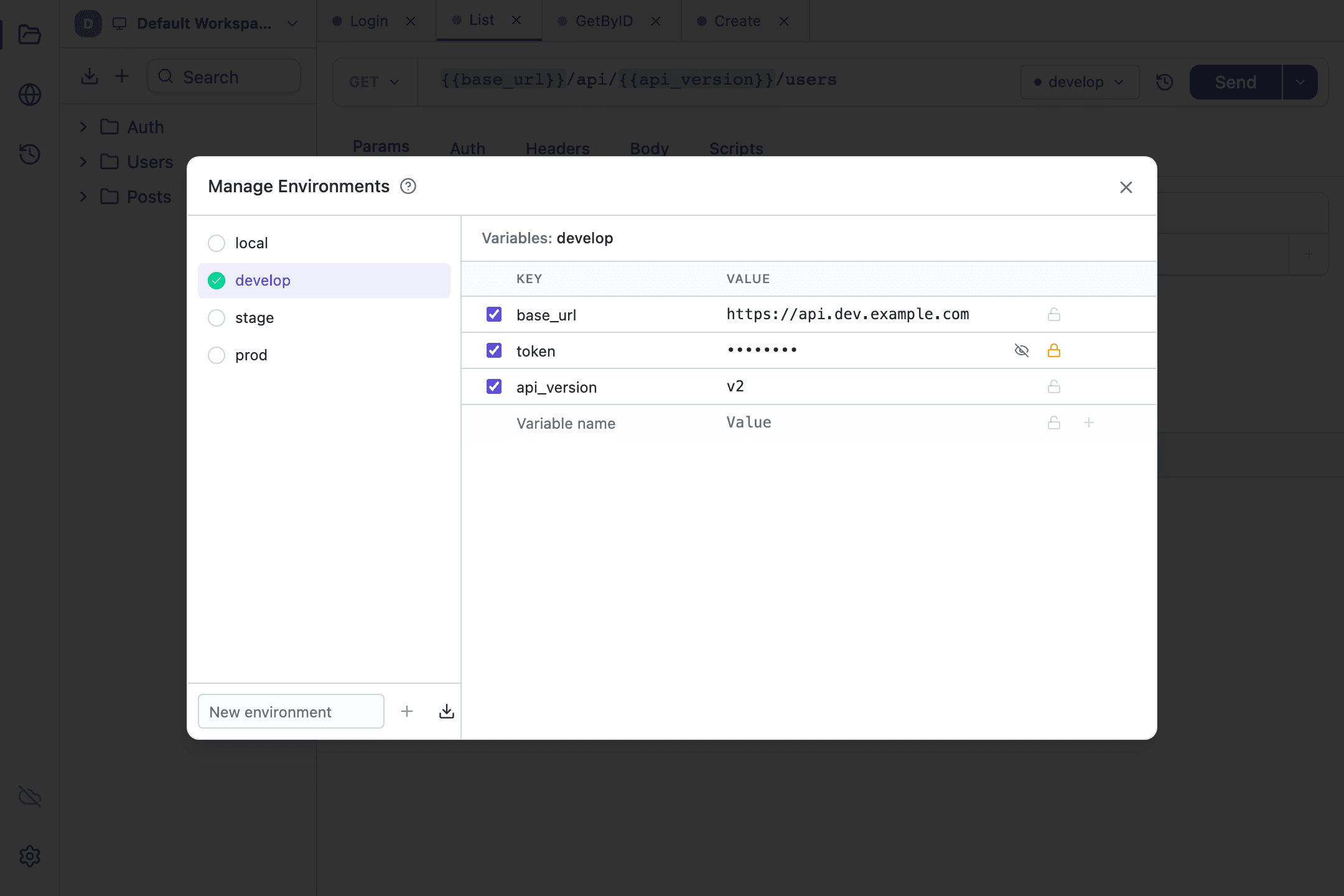Open the develop environment selector dropdown
Image resolution: width=1344 pixels, height=896 pixels.
click(1080, 82)
